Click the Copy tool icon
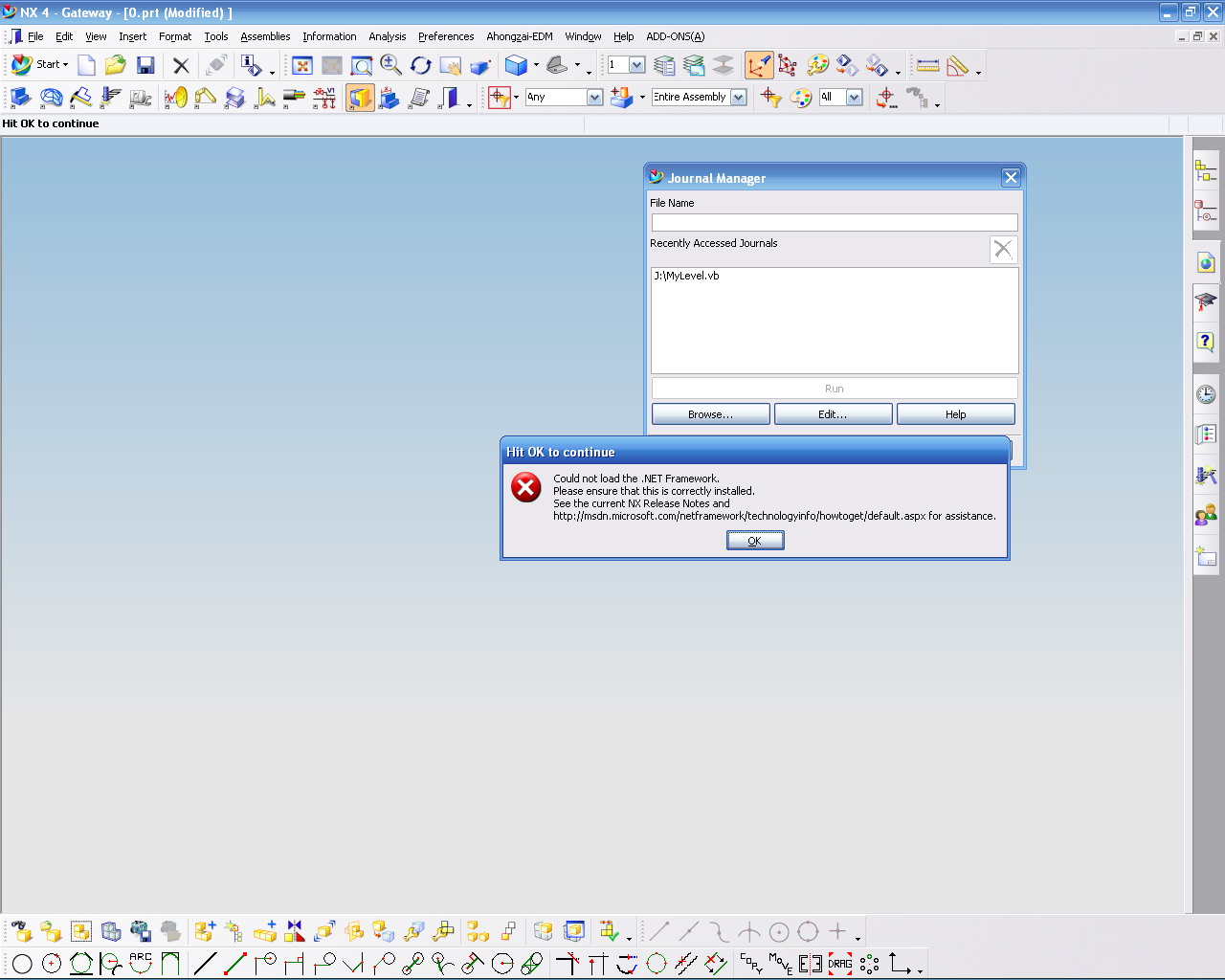The image size is (1225, 980). pyautogui.click(x=751, y=964)
